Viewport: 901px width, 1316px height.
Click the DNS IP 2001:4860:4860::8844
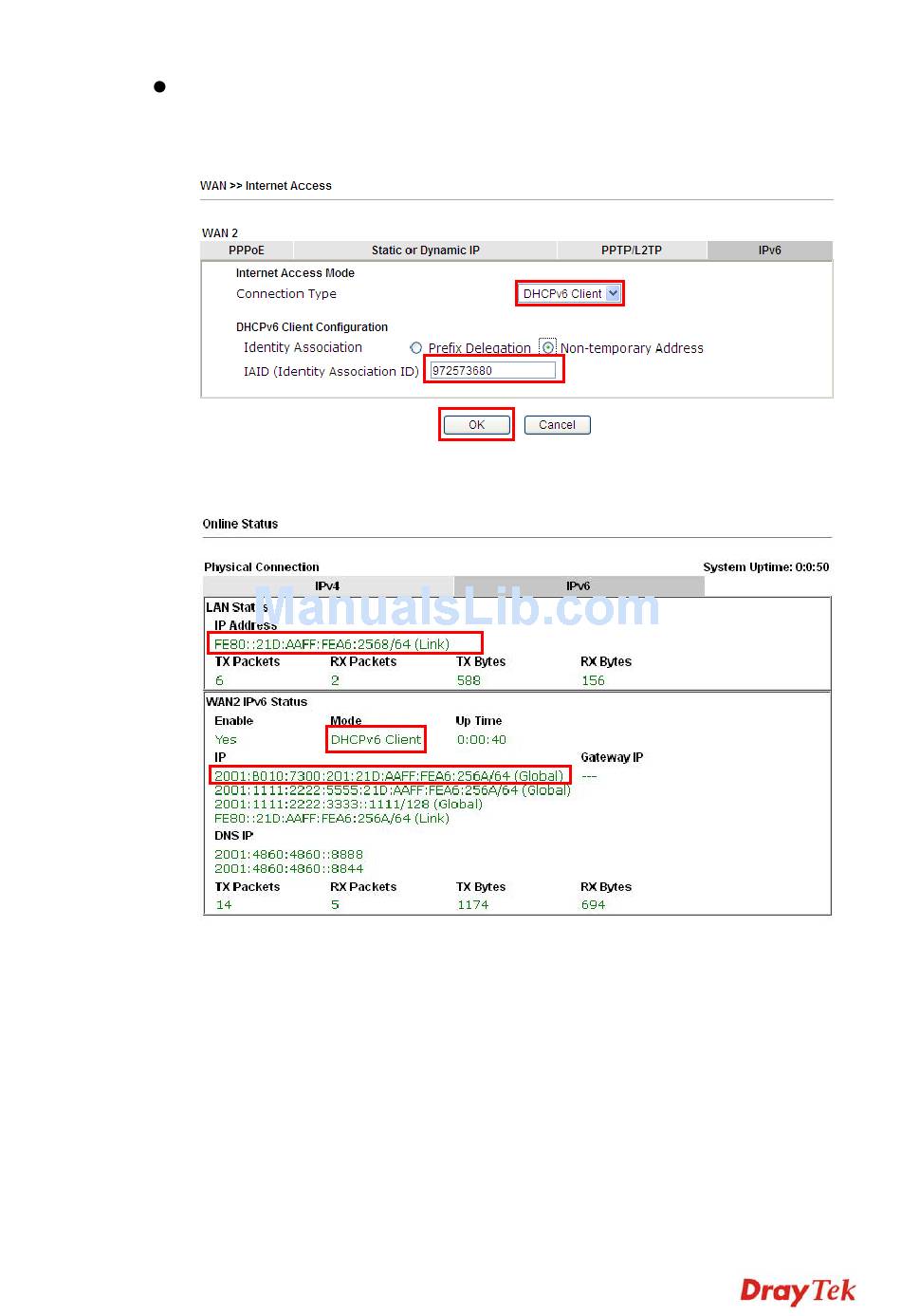pyautogui.click(x=288, y=869)
